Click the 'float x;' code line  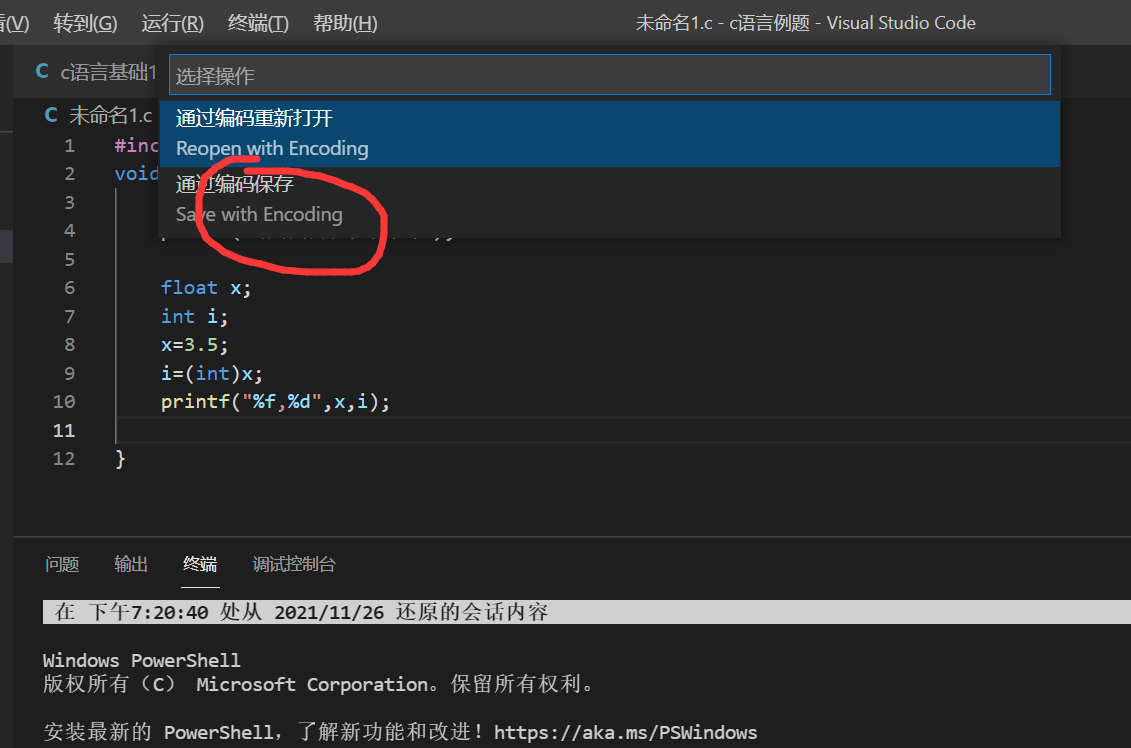point(206,288)
